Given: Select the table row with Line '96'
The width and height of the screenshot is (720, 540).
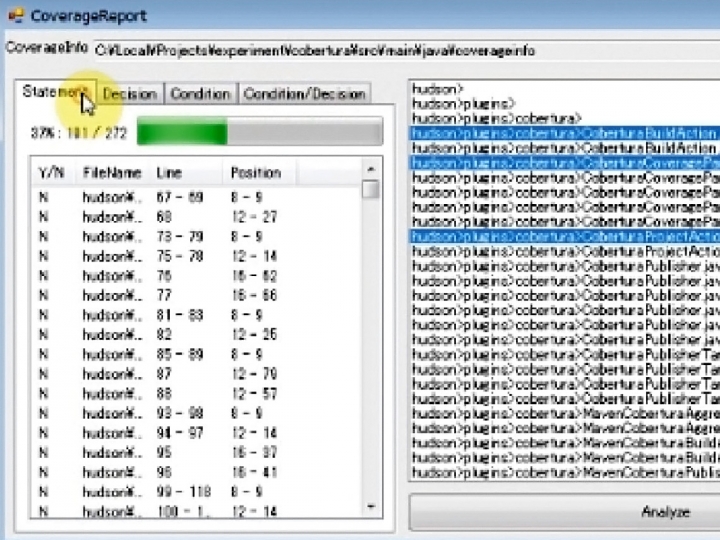Looking at the screenshot, I should [197, 472].
